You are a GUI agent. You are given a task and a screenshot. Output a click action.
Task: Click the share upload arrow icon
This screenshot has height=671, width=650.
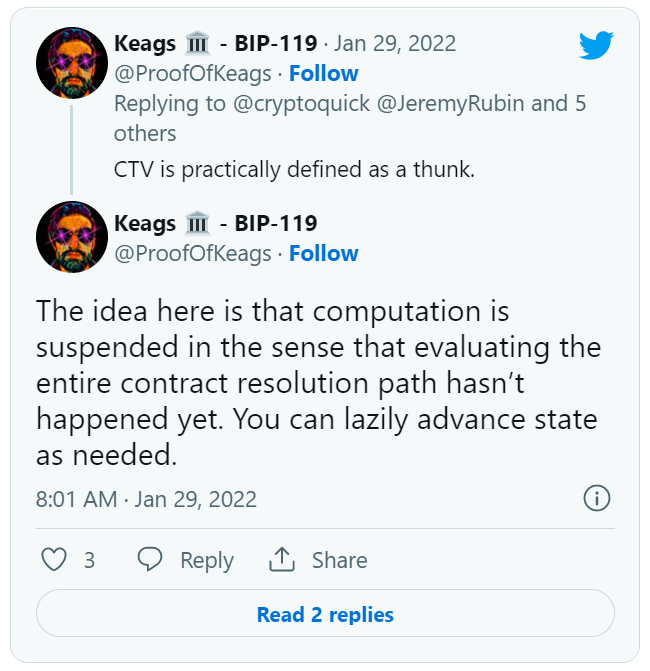[282, 559]
